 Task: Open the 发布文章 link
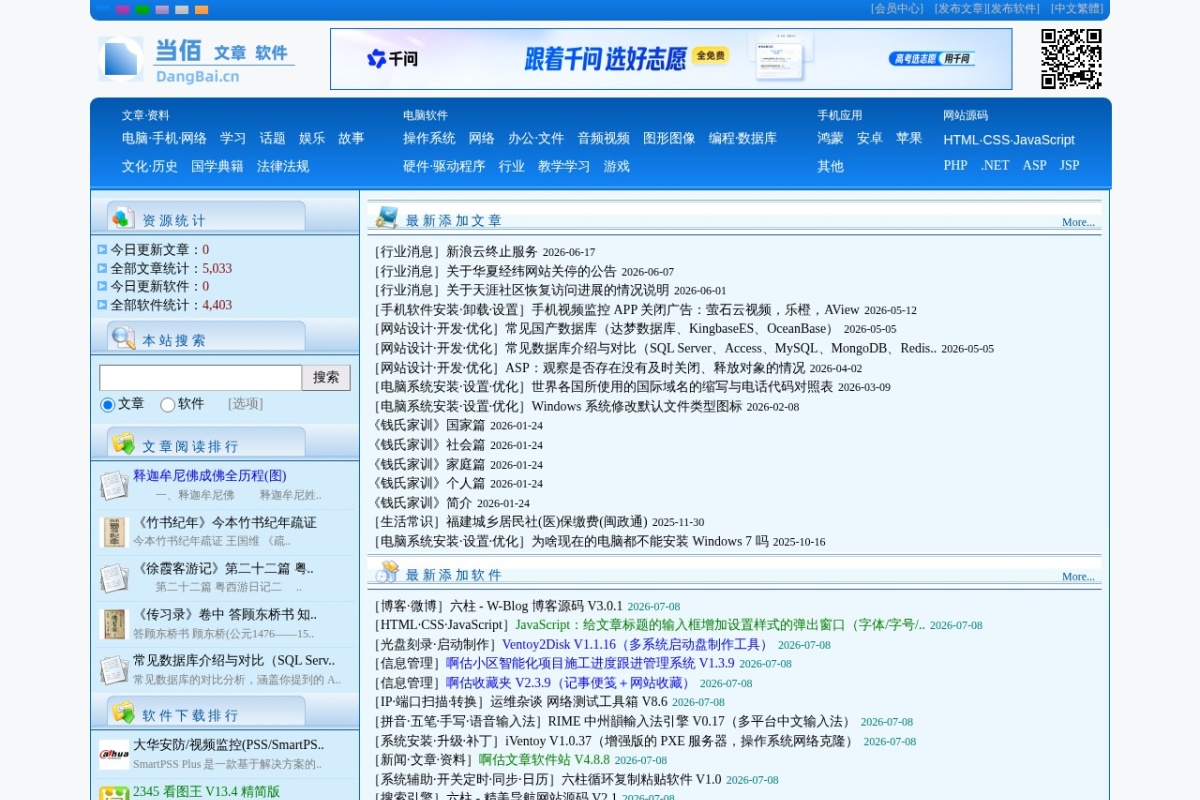961,8
